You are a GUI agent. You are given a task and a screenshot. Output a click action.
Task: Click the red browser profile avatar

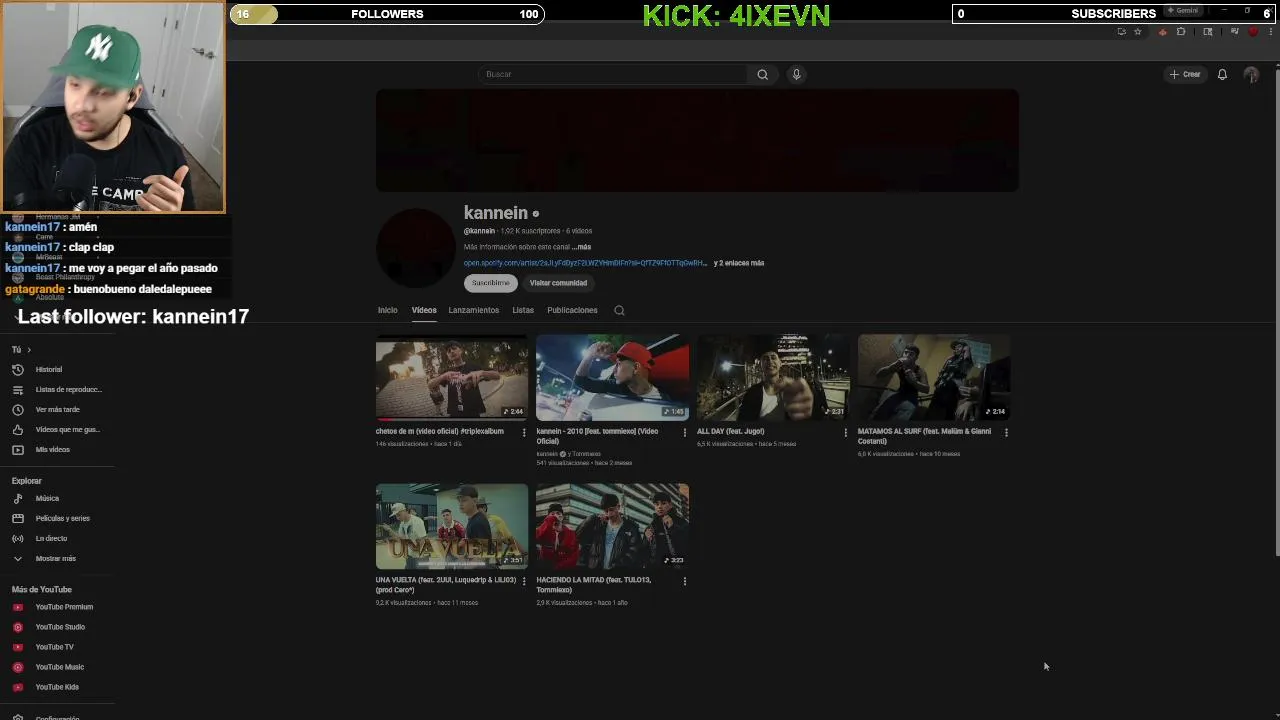1253,31
